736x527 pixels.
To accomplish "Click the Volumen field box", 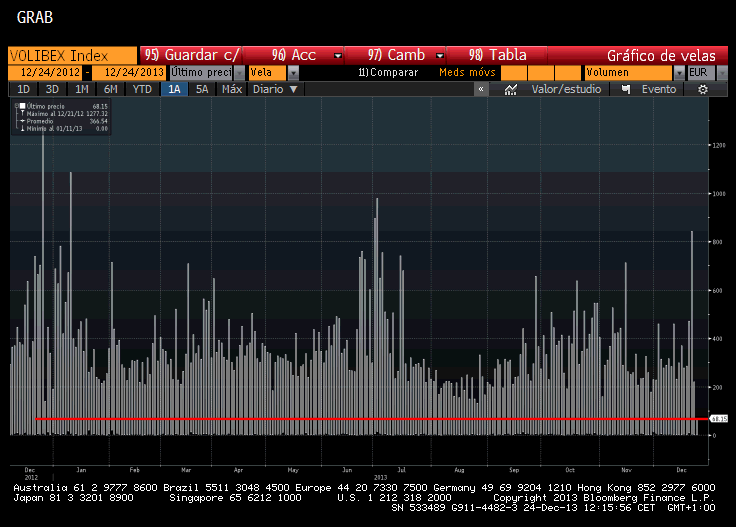I will click(629, 73).
